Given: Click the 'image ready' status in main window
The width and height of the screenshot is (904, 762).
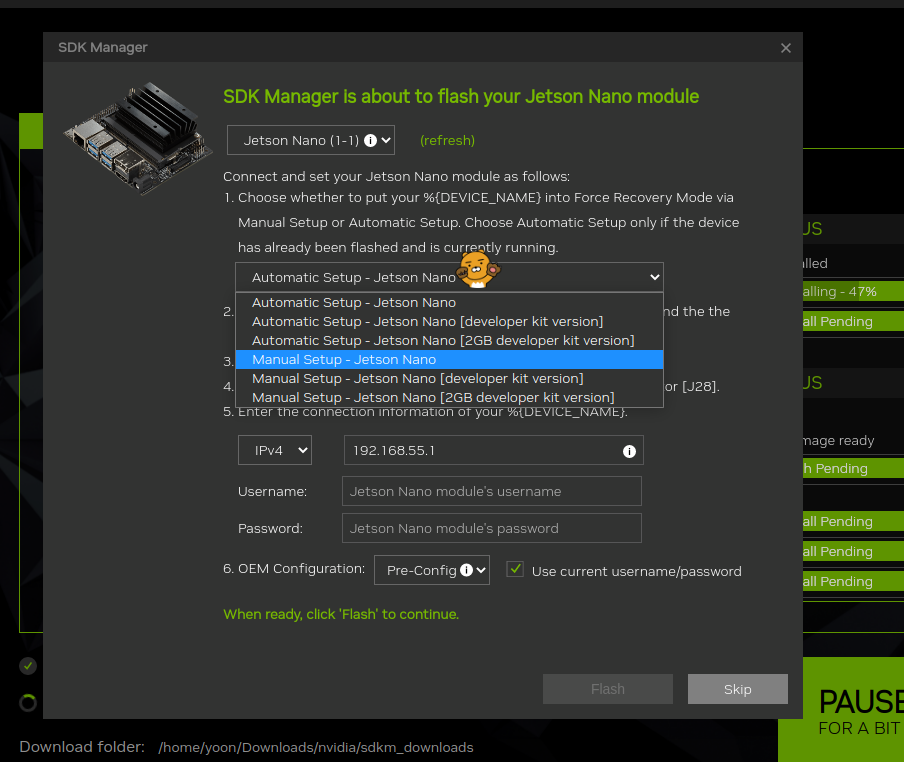Looking at the screenshot, I should 839,441.
